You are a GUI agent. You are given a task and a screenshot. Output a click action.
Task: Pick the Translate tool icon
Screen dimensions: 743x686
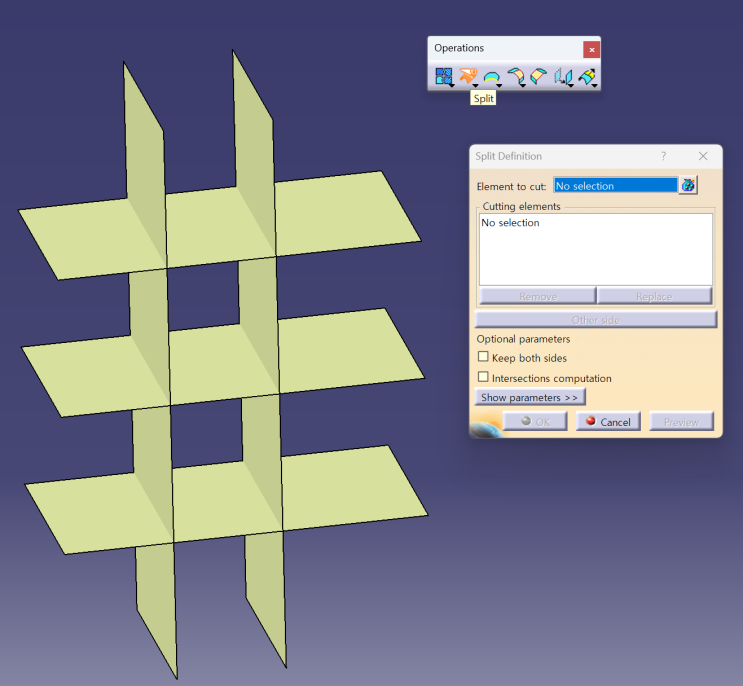563,76
